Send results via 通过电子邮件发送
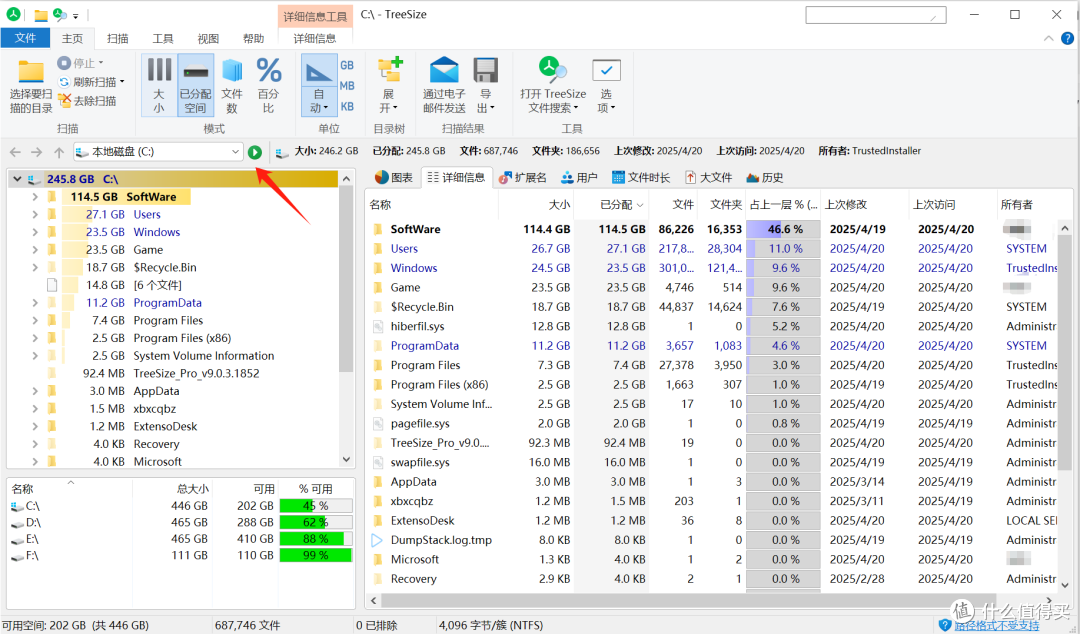The width and height of the screenshot is (1080, 634). coord(444,85)
